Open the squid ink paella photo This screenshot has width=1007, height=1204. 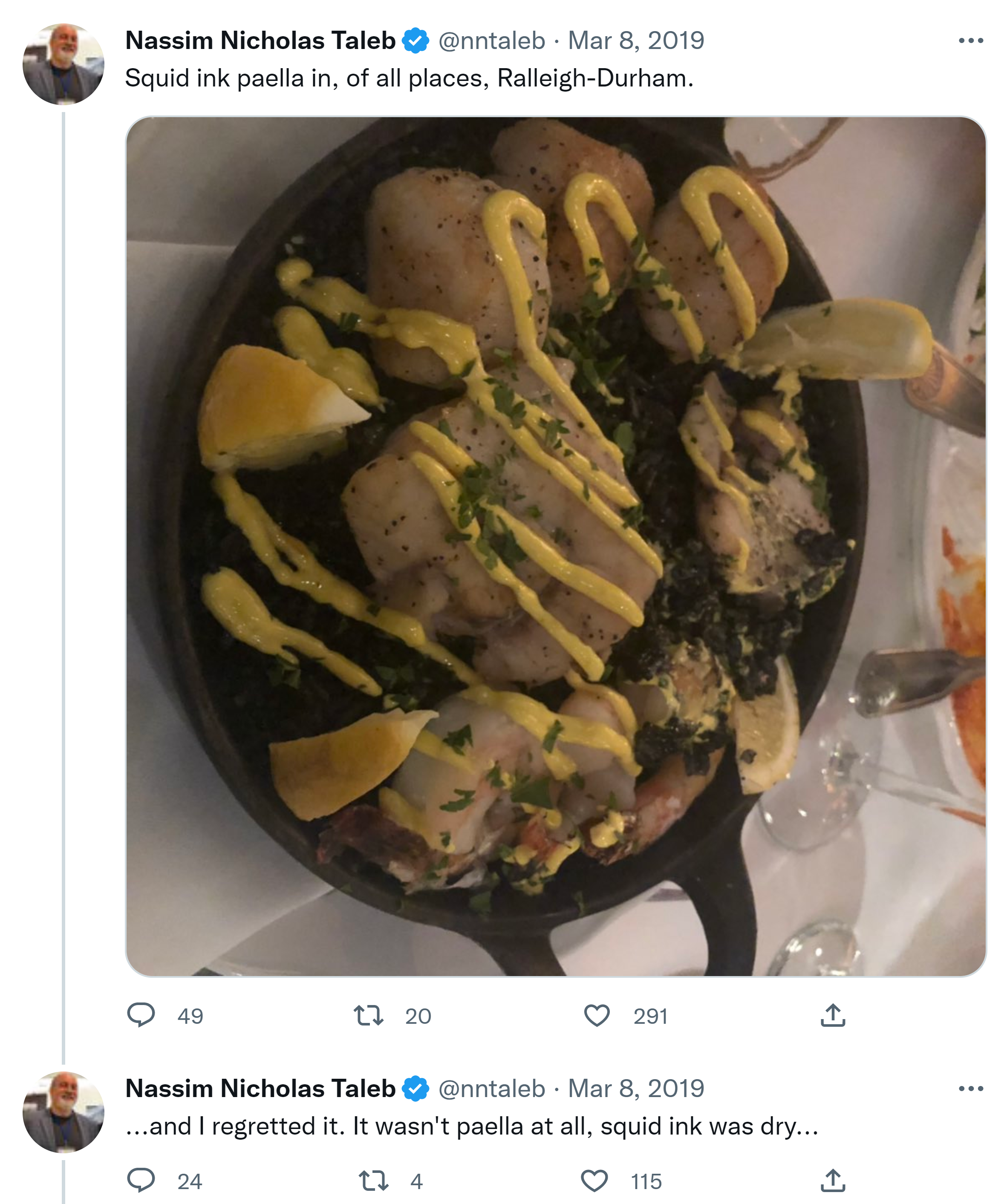(x=555, y=546)
